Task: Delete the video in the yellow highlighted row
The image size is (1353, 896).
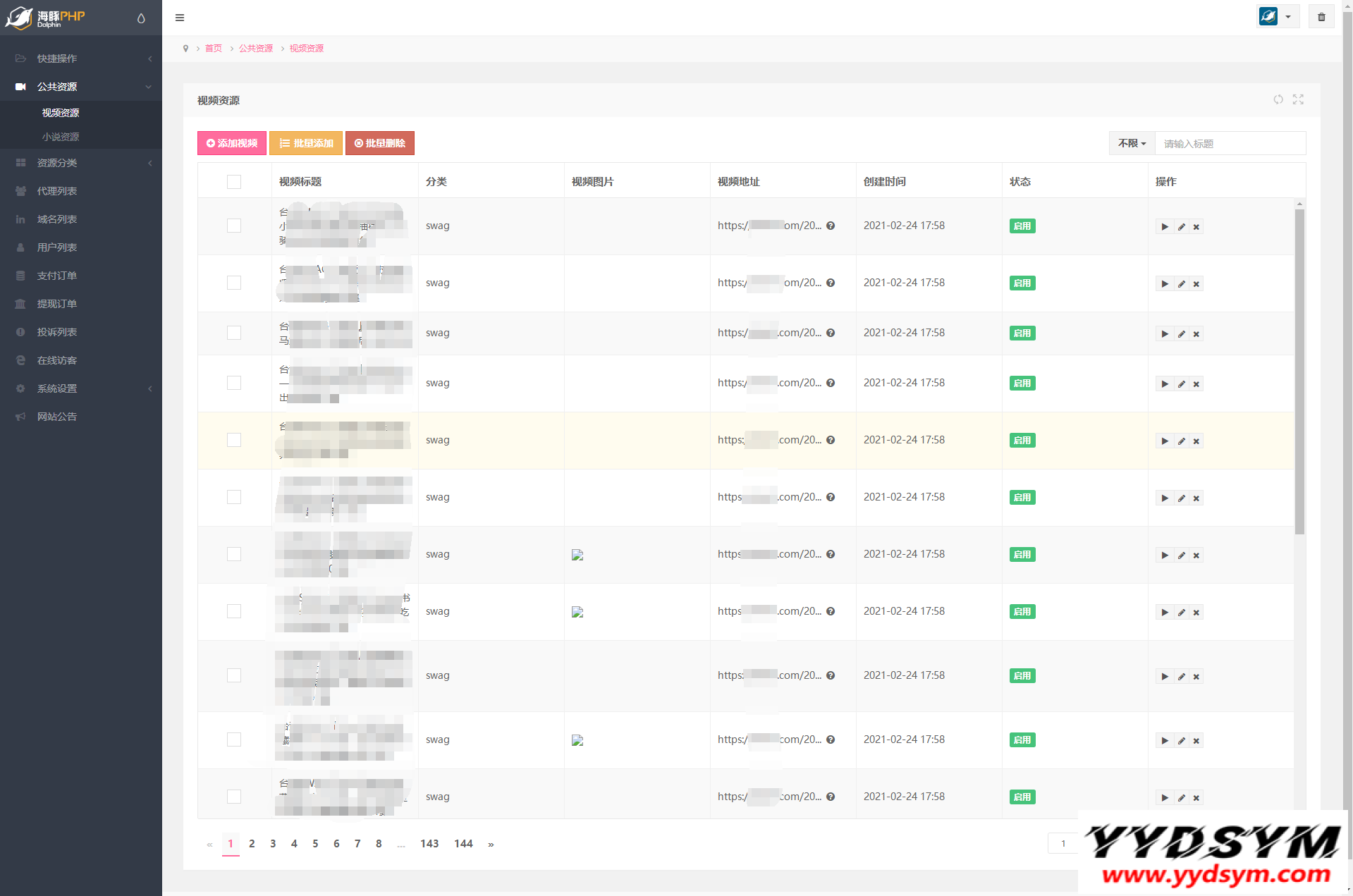Action: coord(1196,441)
